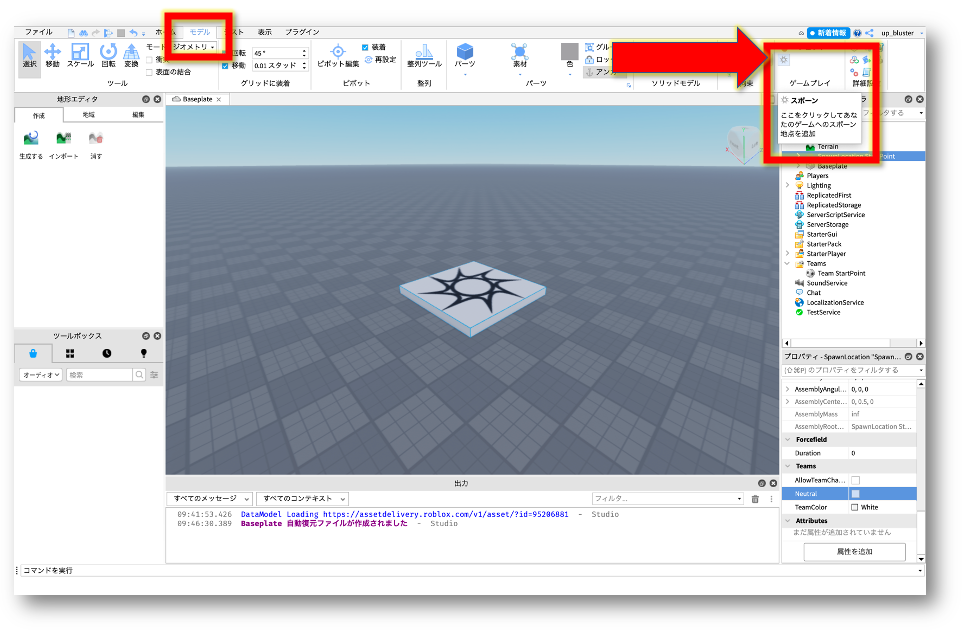This screenshot has width=964, height=630.
Task: Toggle the AllowTeamChangeOnTouch checkbox
Action: click(855, 480)
